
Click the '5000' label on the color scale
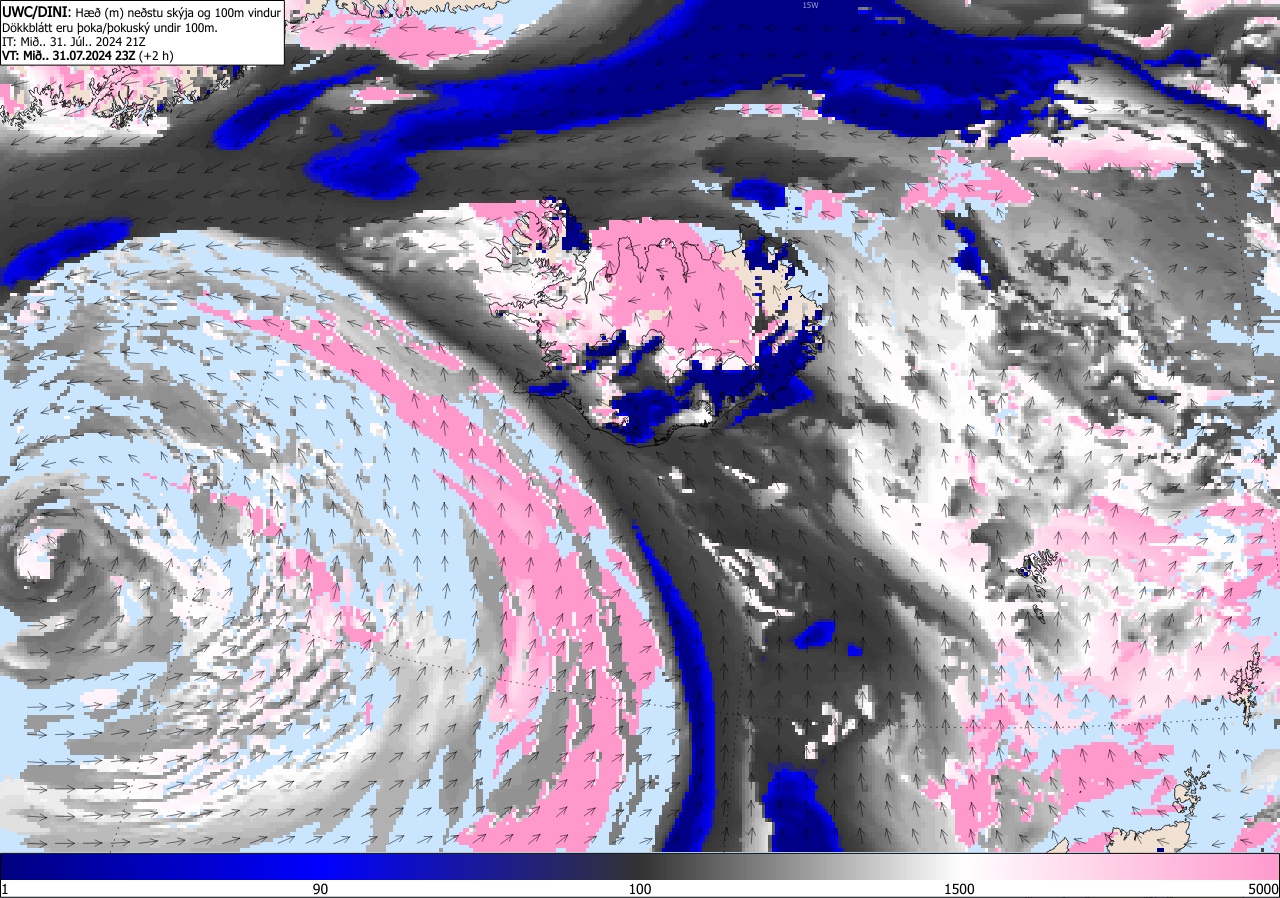tap(1262, 889)
